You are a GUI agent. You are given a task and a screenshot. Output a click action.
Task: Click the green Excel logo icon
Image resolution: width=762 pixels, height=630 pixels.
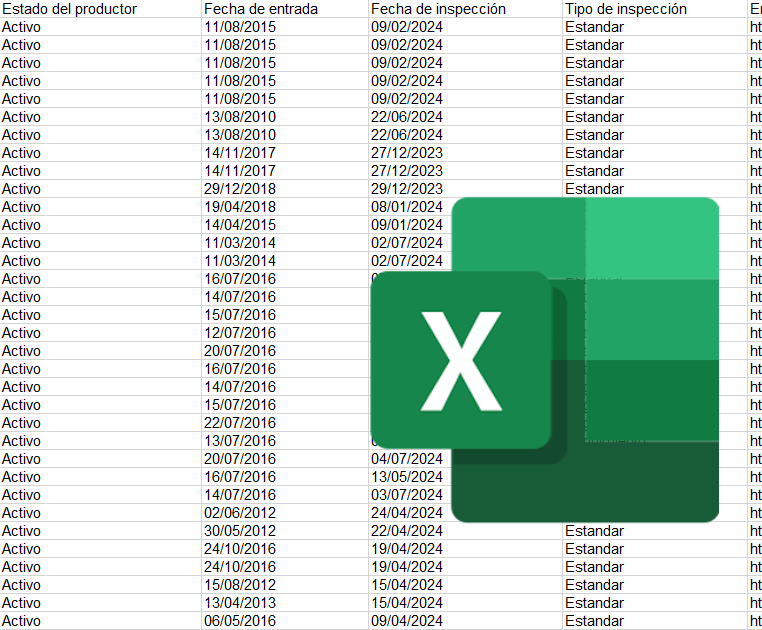click(545, 360)
